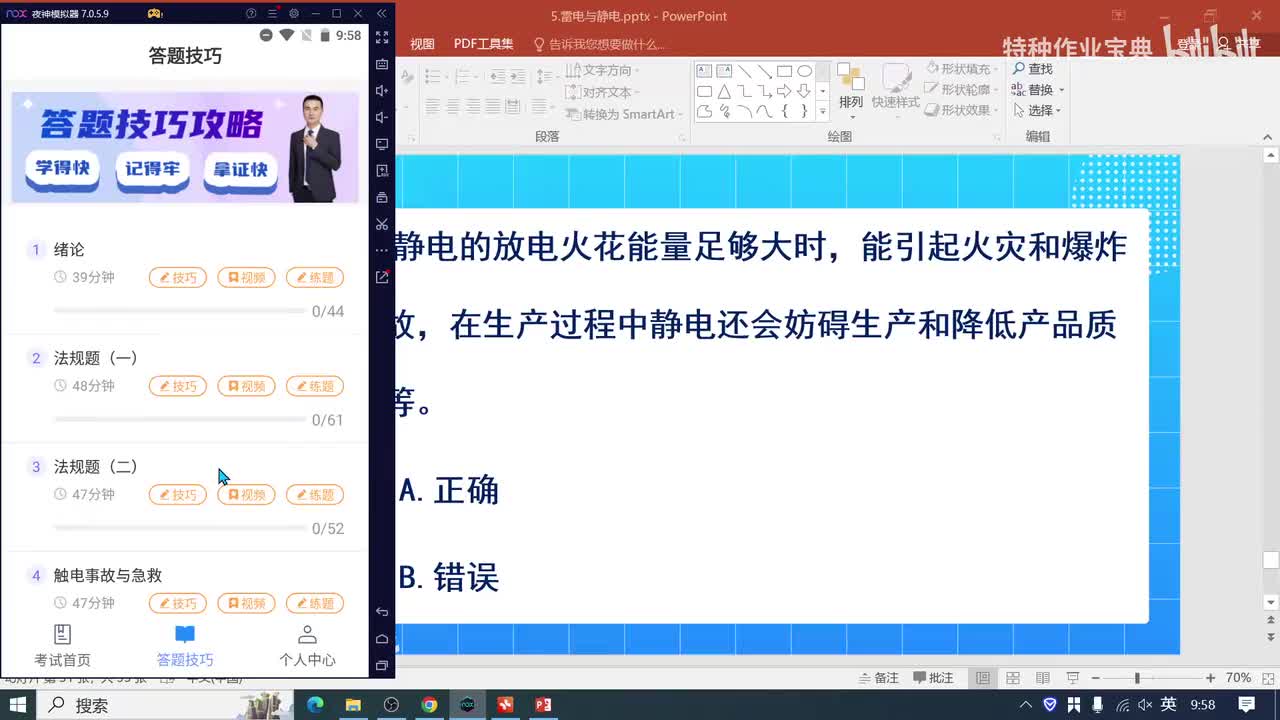The image size is (1280, 720).
Task: Click the Nox install APK icon
Action: click(382, 171)
